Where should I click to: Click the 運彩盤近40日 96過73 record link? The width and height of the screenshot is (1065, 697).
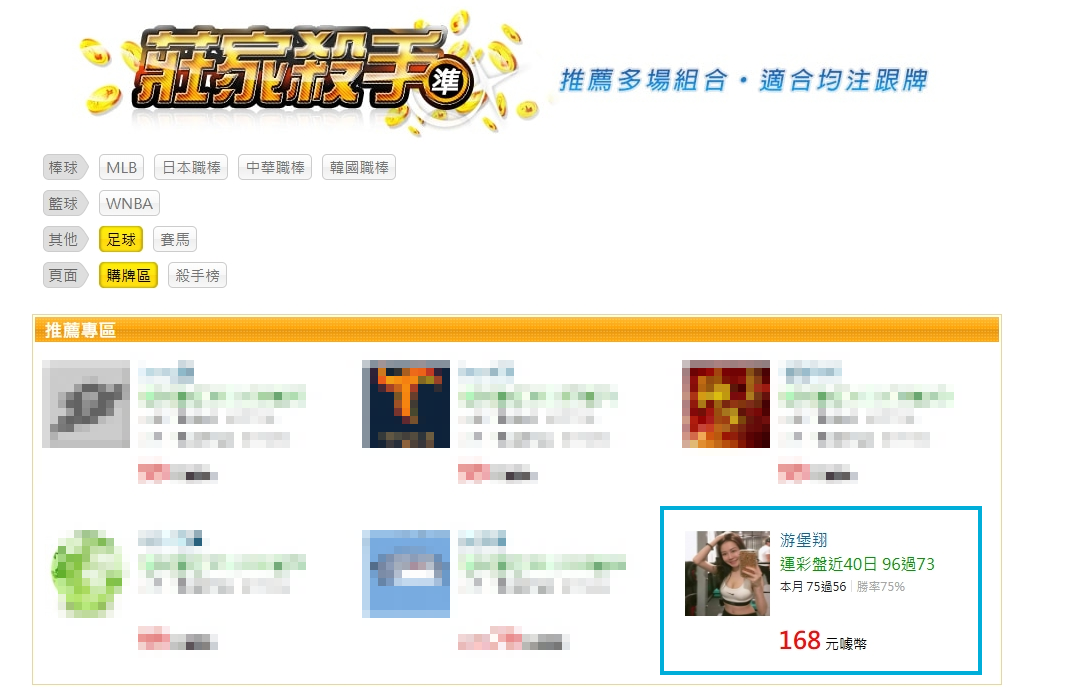tap(857, 564)
